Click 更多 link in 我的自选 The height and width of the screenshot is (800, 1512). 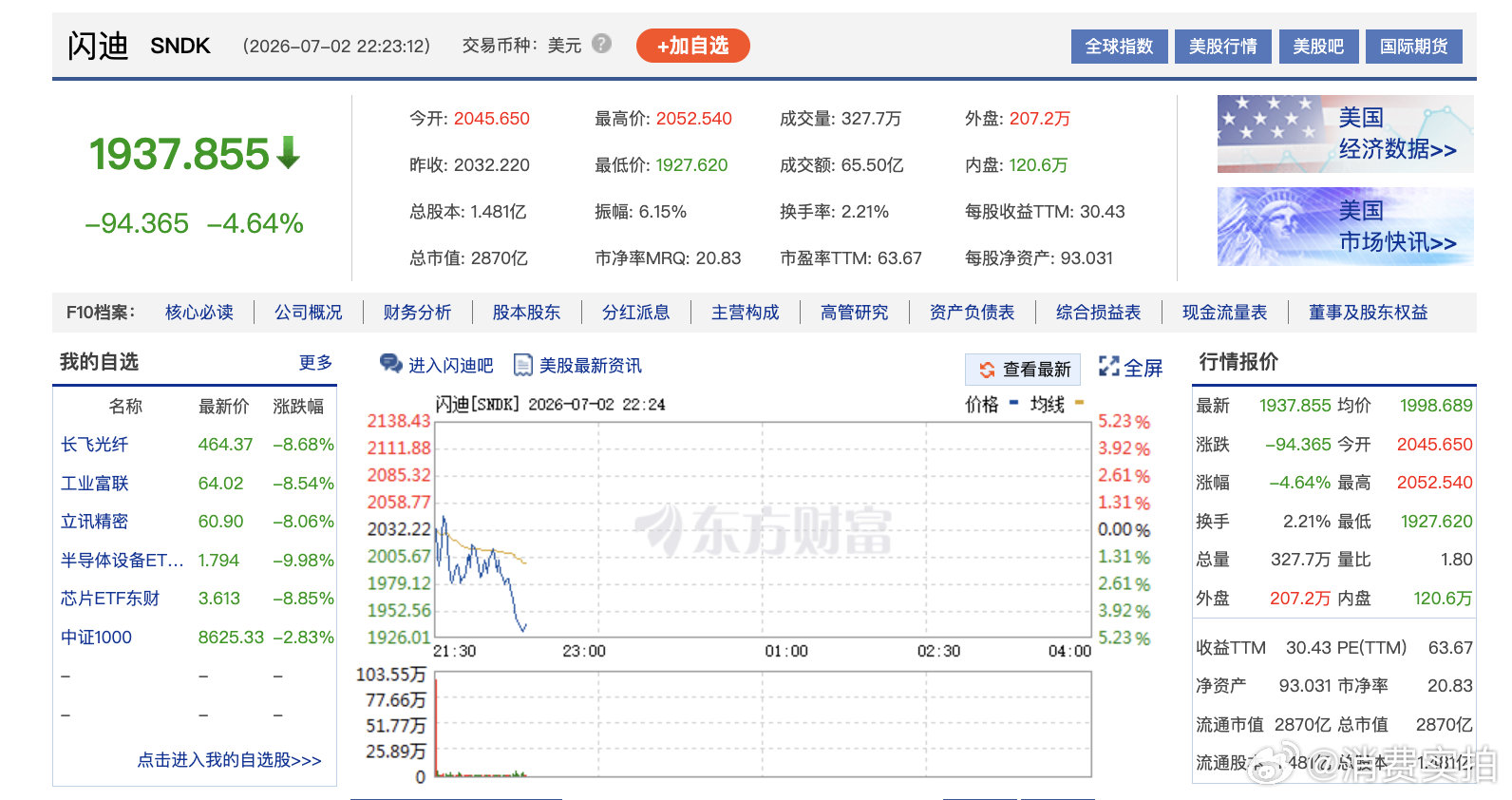(x=315, y=362)
